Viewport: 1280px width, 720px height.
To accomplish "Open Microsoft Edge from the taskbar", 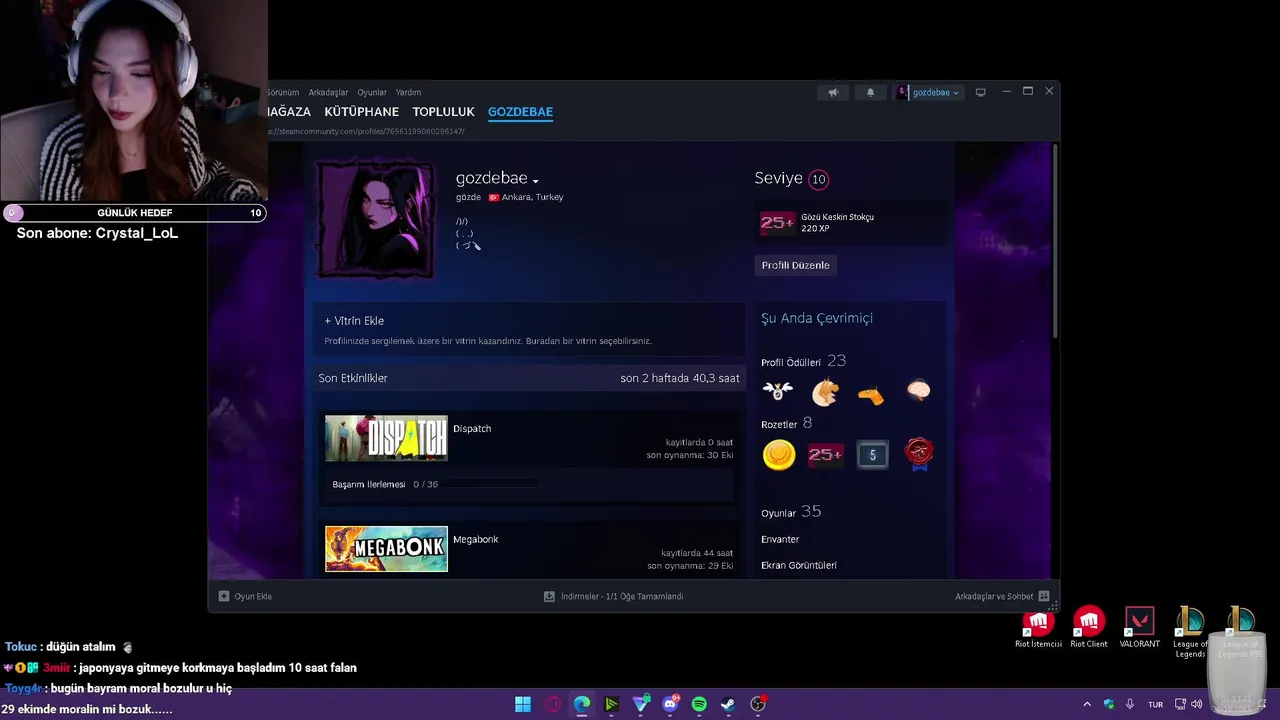I will click(582, 704).
